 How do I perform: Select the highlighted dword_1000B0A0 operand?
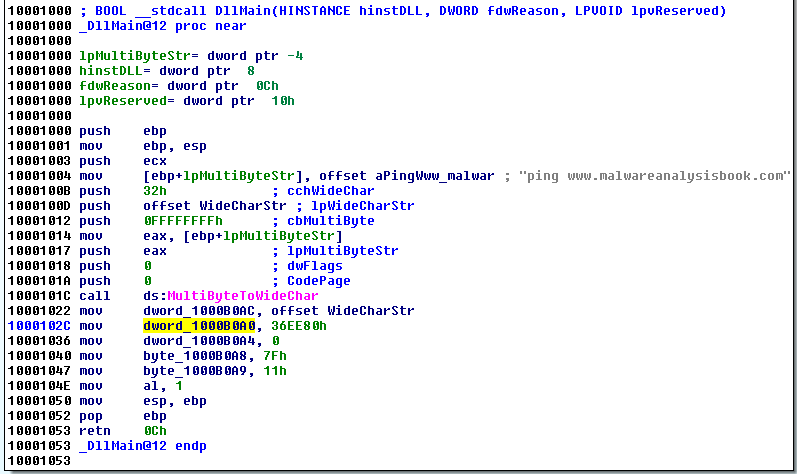[x=200, y=325]
